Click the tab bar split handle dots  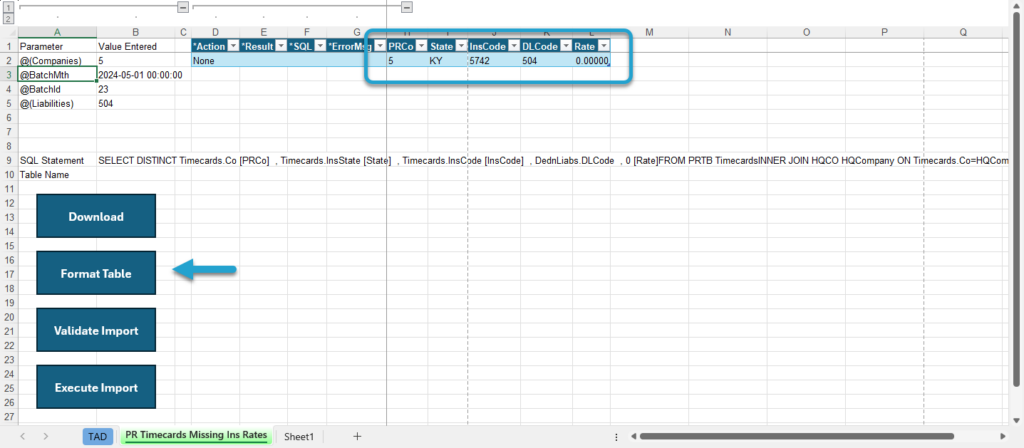[616, 436]
